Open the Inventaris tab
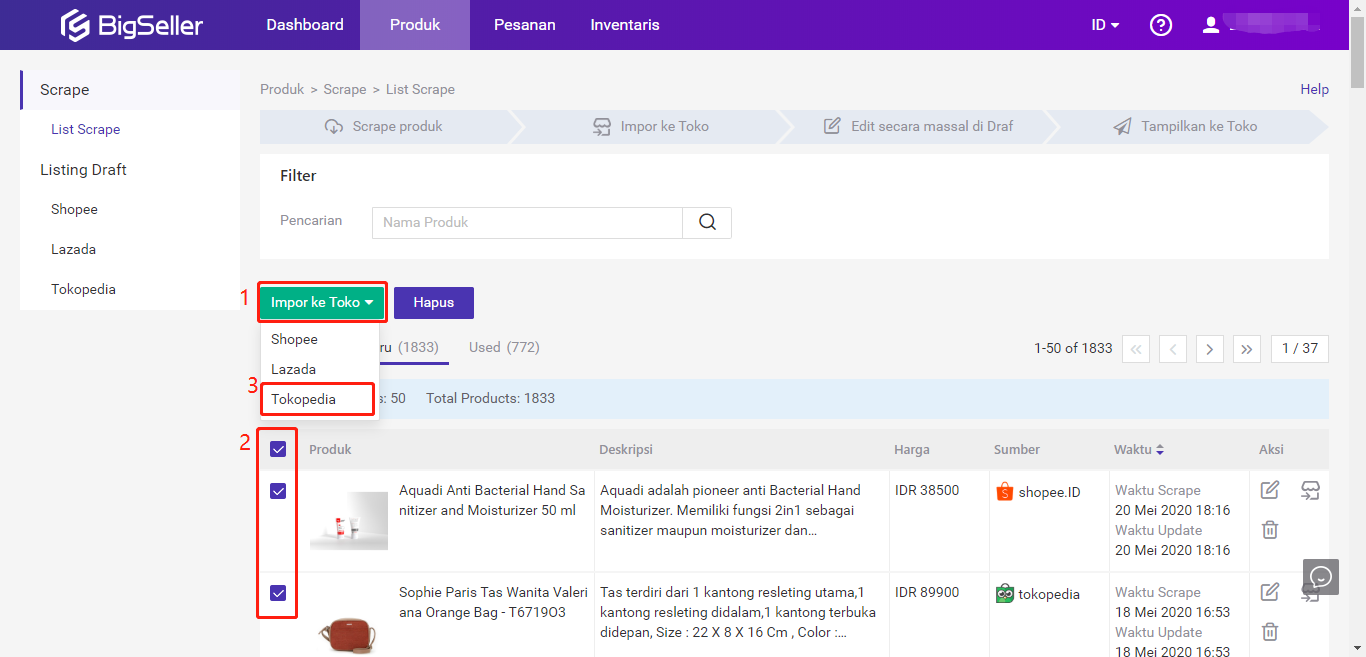 click(x=625, y=25)
